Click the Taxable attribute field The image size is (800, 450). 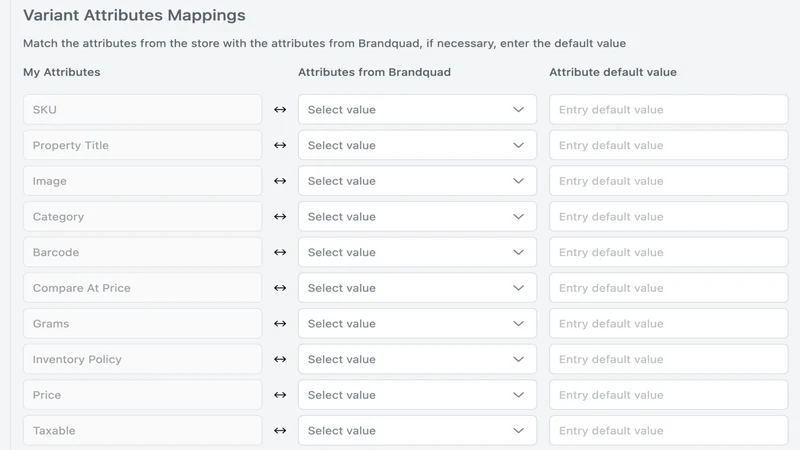coord(142,431)
